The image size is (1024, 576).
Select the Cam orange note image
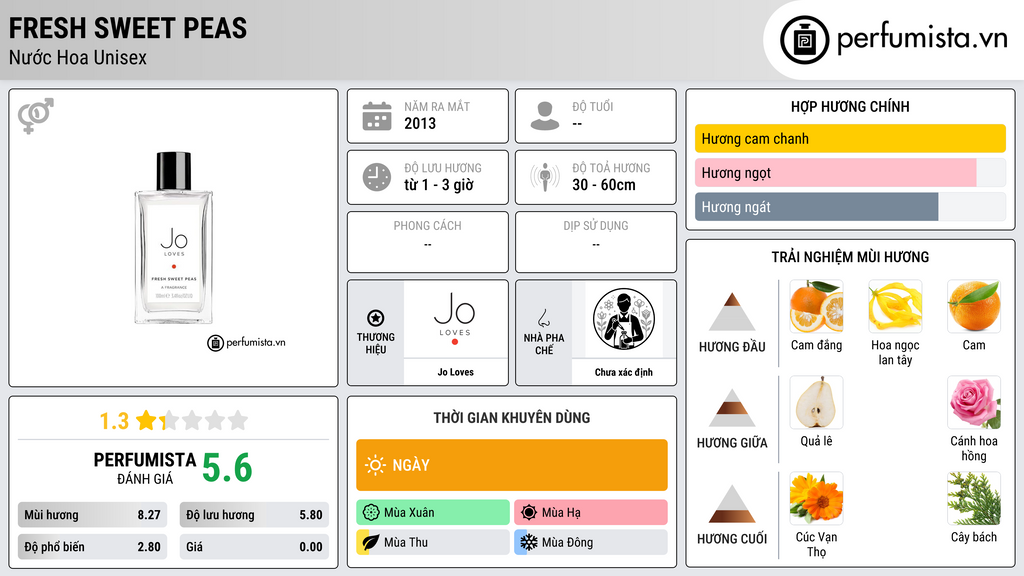click(974, 306)
